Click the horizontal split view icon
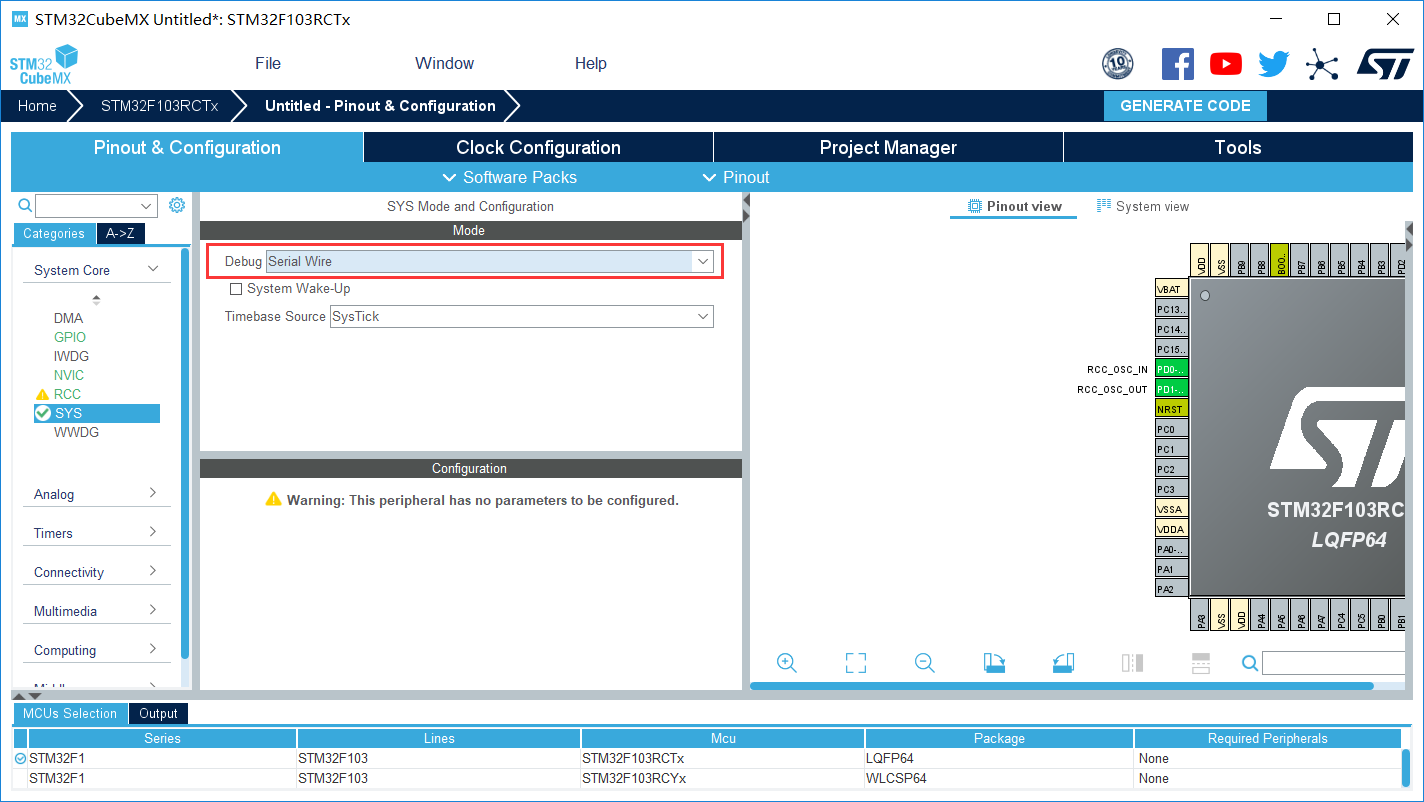Screen dimensions: 1424x802 coord(1201,663)
